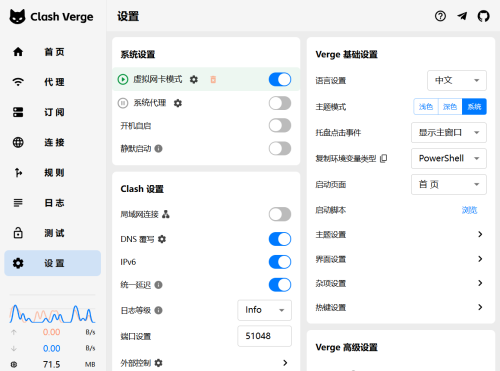The image size is (500, 371).
Task: Expand the 主题设置 row
Action: tap(400, 234)
